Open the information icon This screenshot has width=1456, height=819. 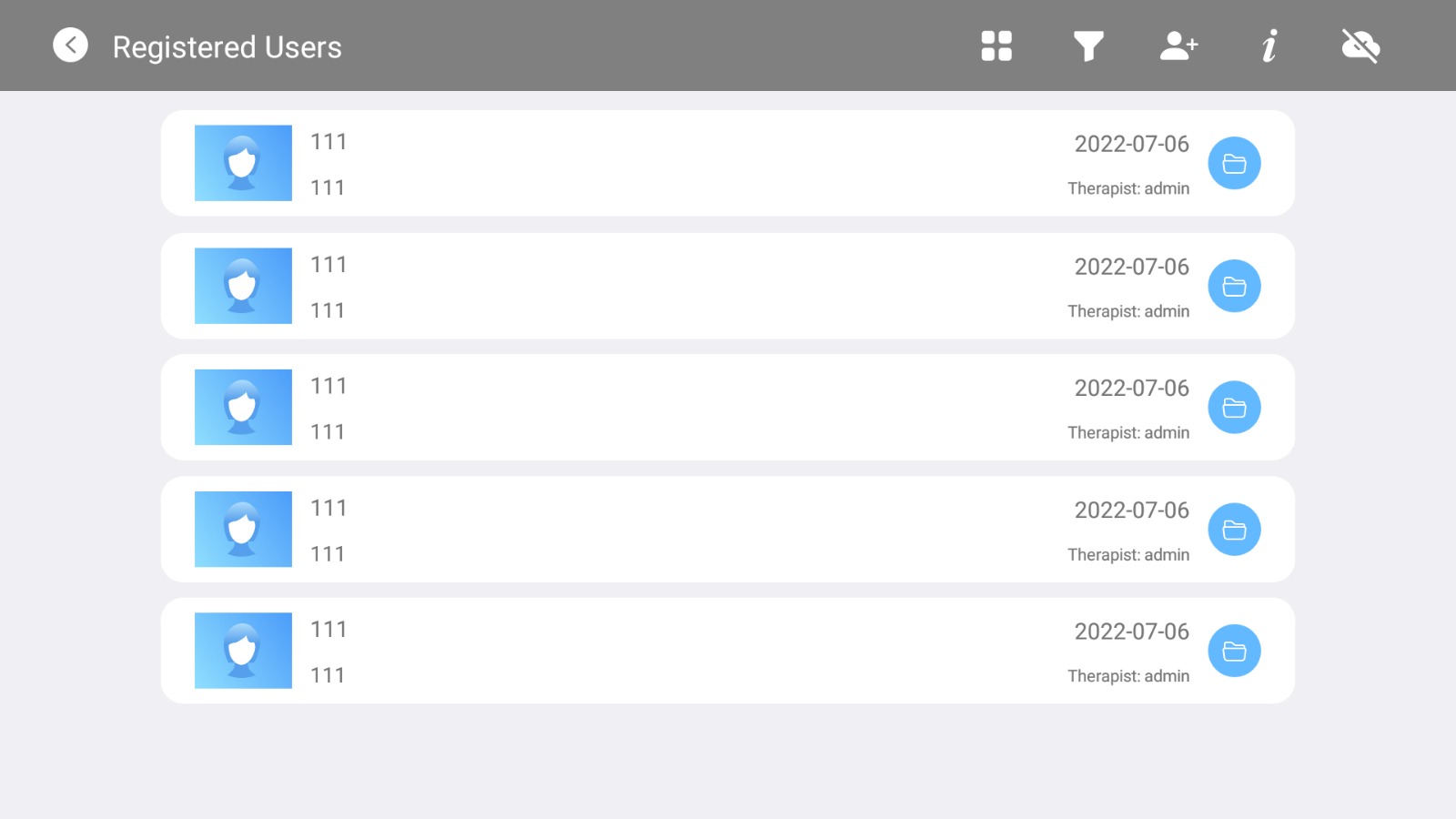[1269, 45]
